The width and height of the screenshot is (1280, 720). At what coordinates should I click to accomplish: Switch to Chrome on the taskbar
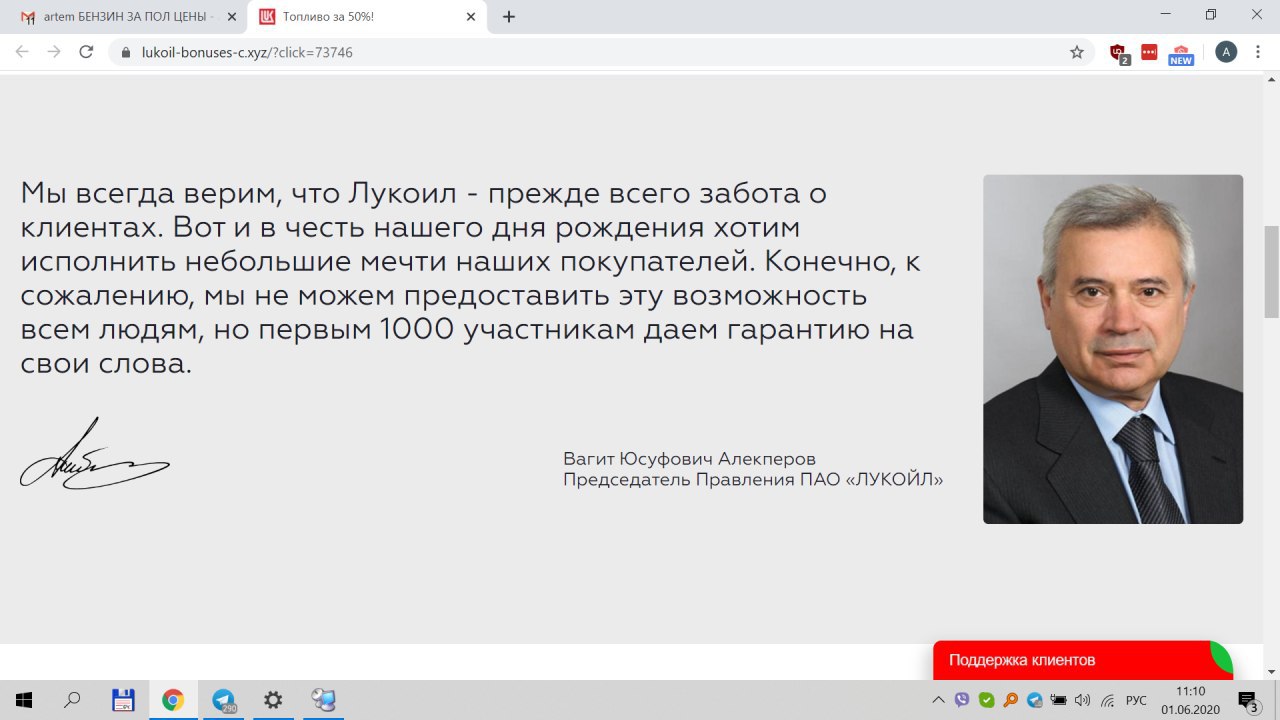point(173,700)
